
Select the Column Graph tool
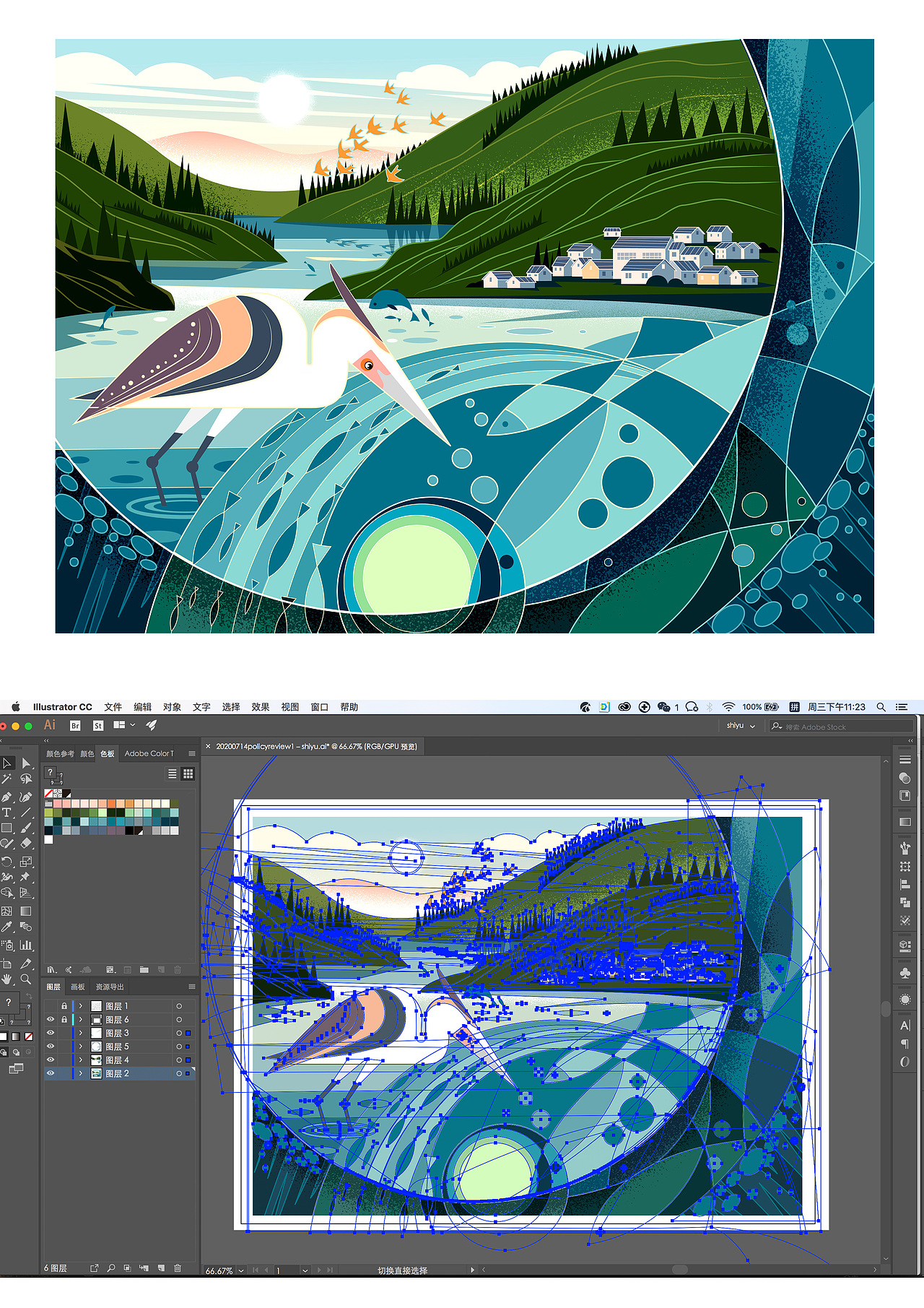pos(26,945)
